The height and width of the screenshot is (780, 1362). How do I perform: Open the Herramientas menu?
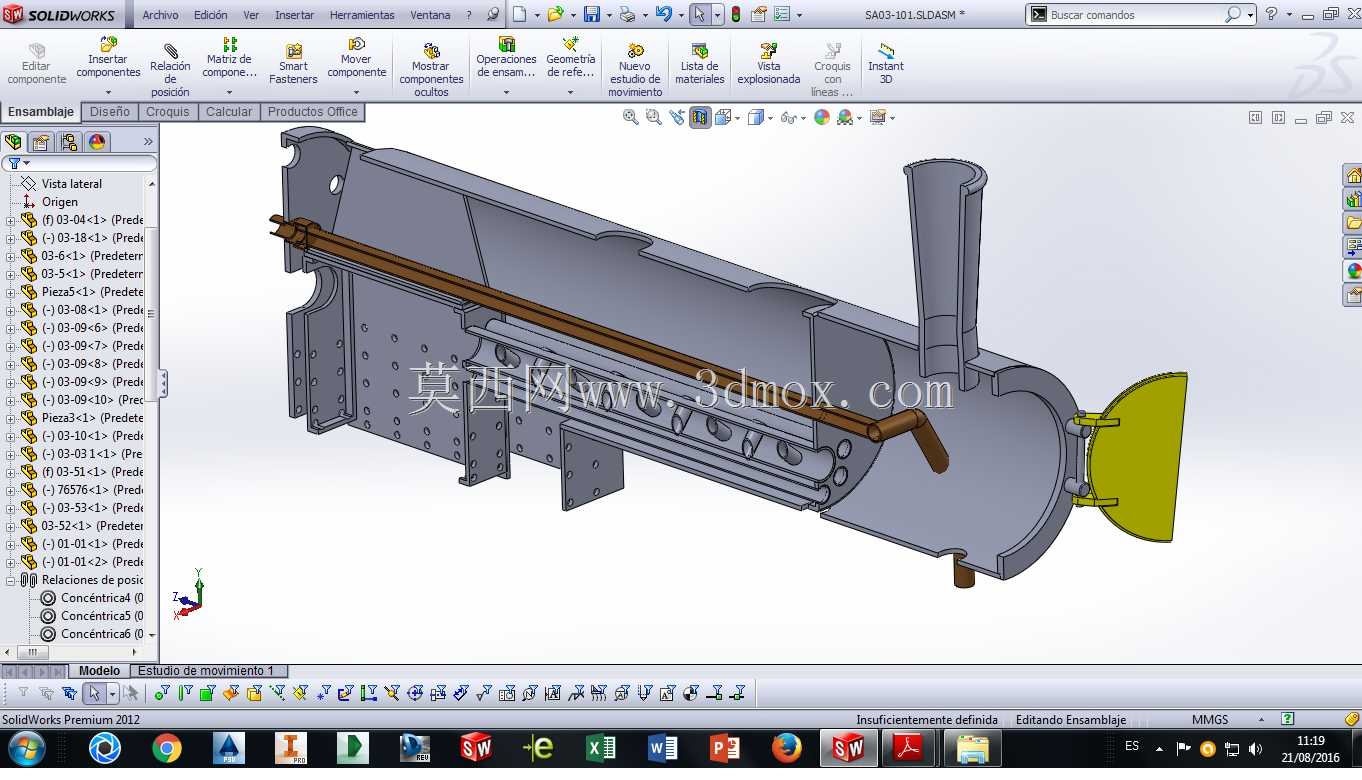point(362,15)
